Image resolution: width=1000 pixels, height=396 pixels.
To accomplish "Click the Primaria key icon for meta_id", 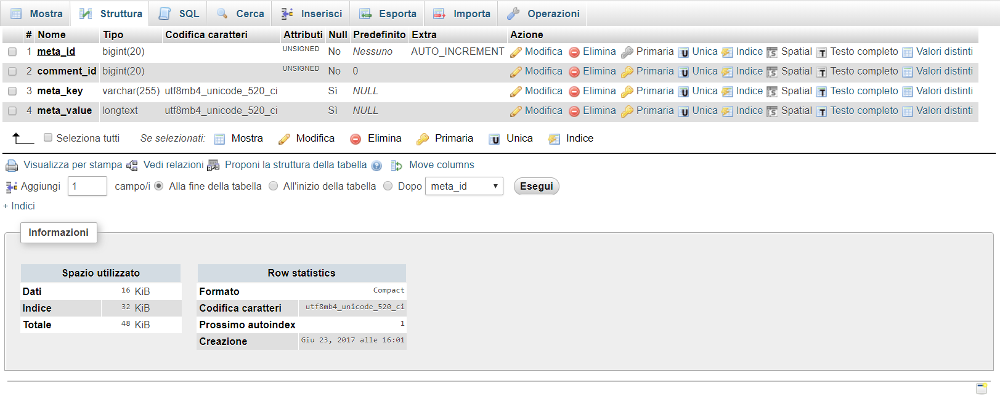I will click(627, 52).
